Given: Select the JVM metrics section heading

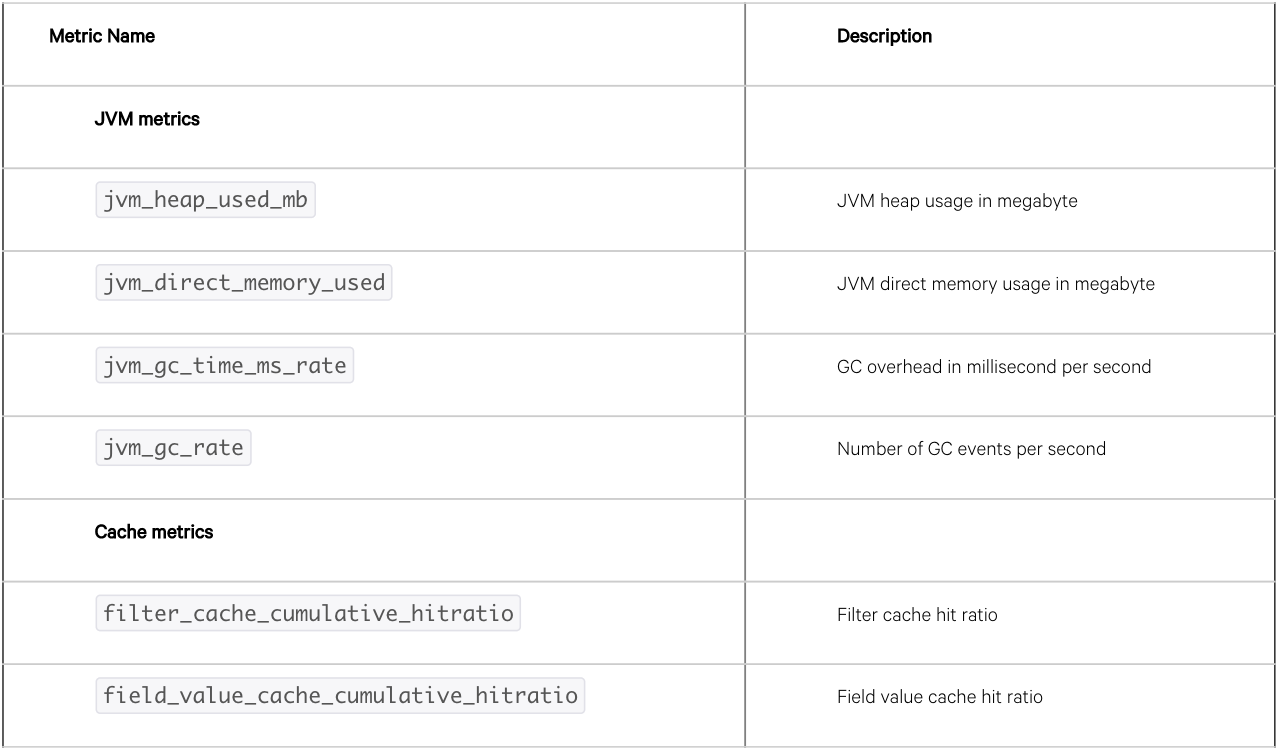Looking at the screenshot, I should [147, 119].
